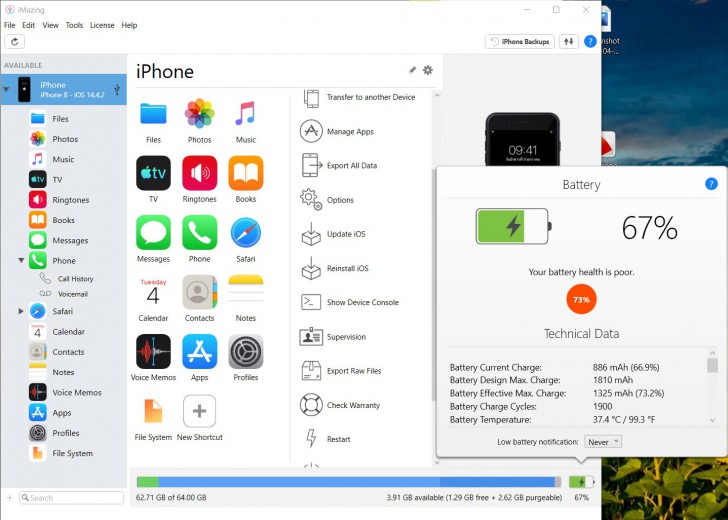Click the orange 73% battery health badge
Screen dimensions: 728x520
pos(581,299)
